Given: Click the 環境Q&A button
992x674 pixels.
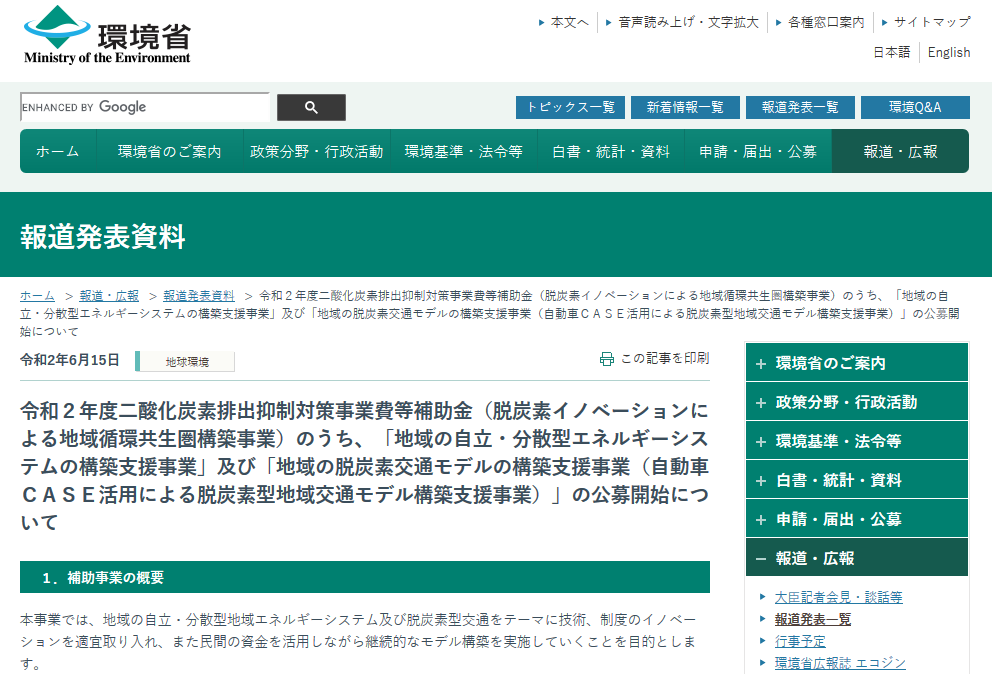Looking at the screenshot, I should (x=915, y=108).
